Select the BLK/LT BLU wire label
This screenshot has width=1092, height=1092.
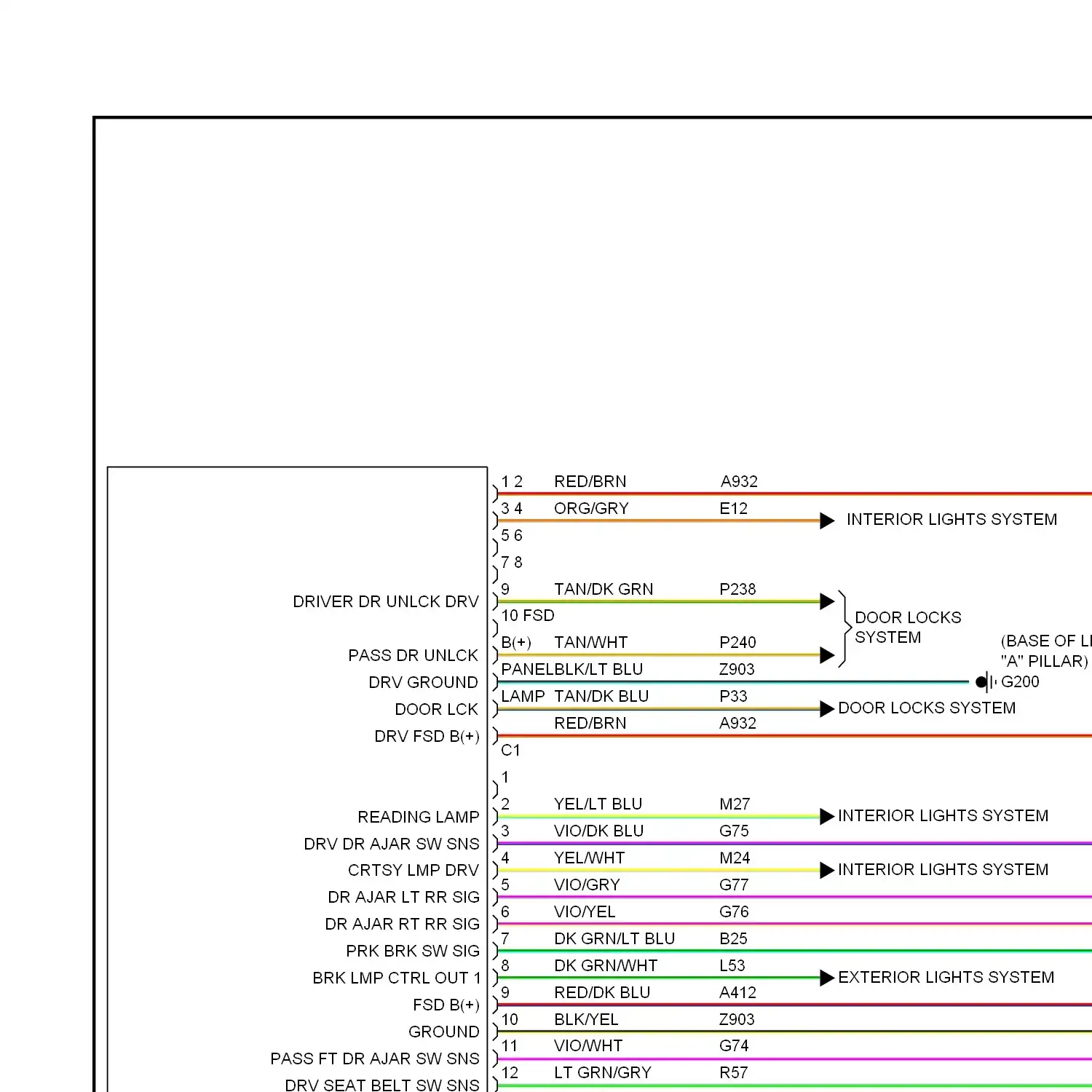click(598, 669)
